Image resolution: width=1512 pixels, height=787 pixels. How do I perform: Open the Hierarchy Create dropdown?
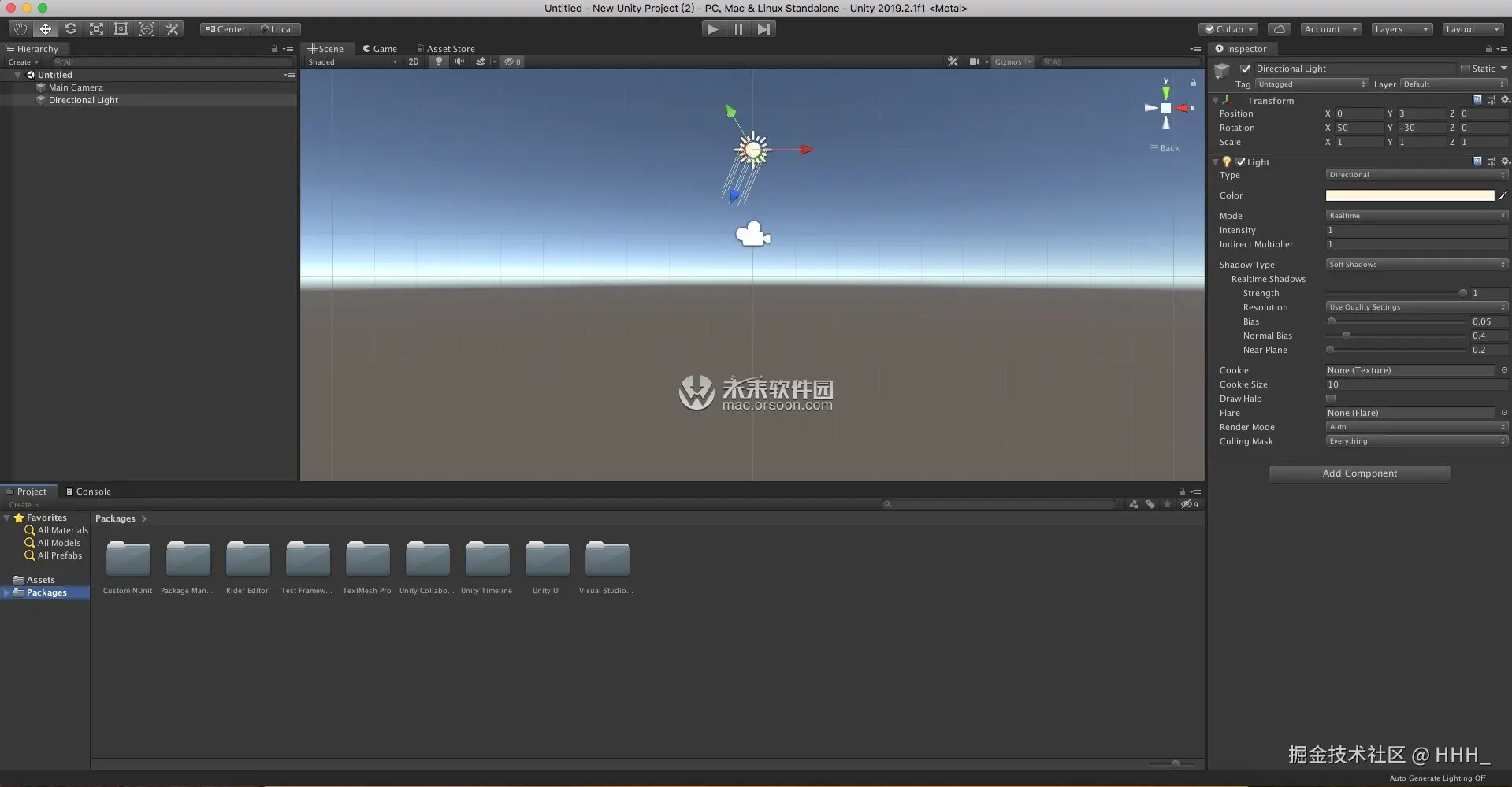(x=23, y=61)
